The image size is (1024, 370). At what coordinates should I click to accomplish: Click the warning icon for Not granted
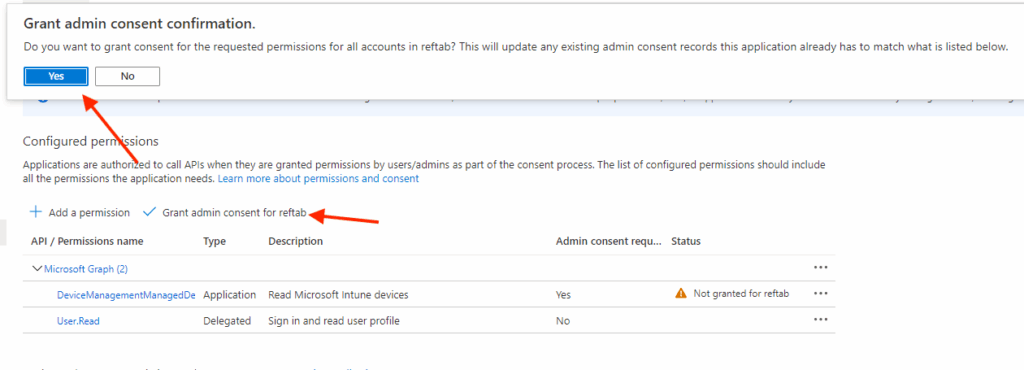[x=681, y=294]
